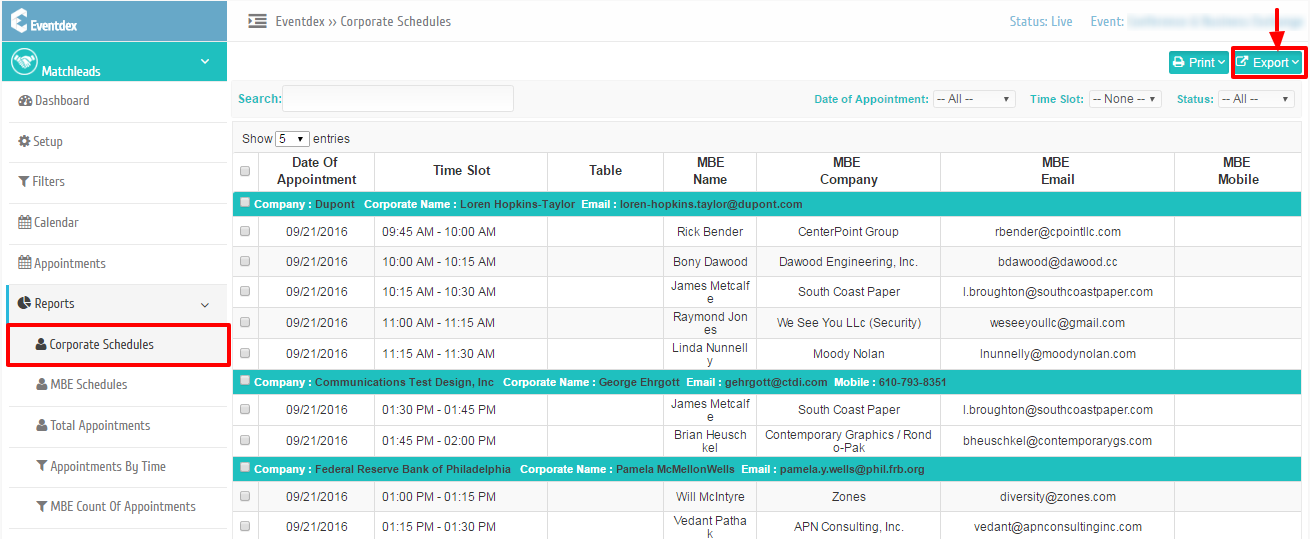Click the Total Appointments user icon
The width and height of the screenshot is (1310, 539).
[42, 426]
